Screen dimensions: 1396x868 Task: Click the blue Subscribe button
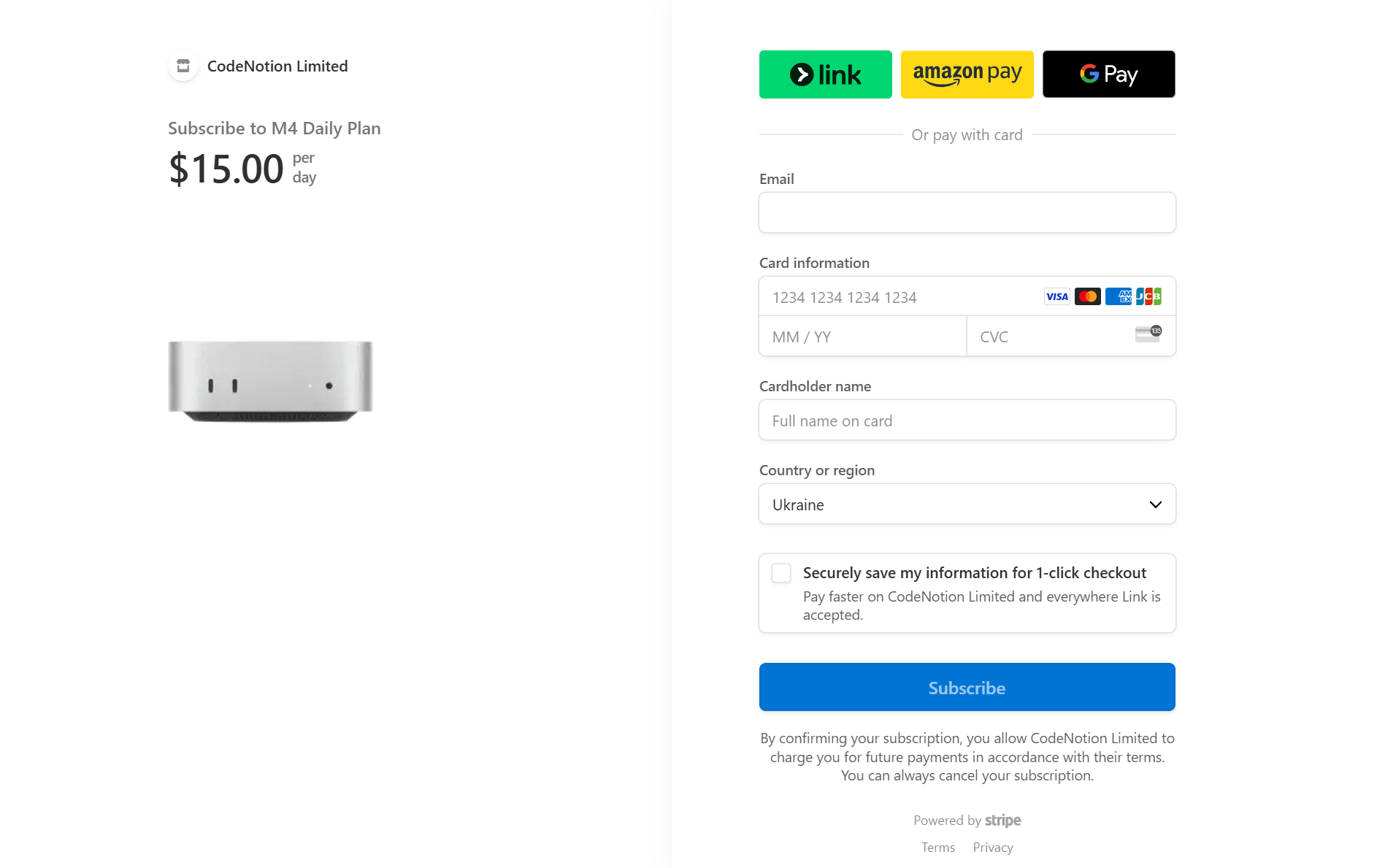967,687
